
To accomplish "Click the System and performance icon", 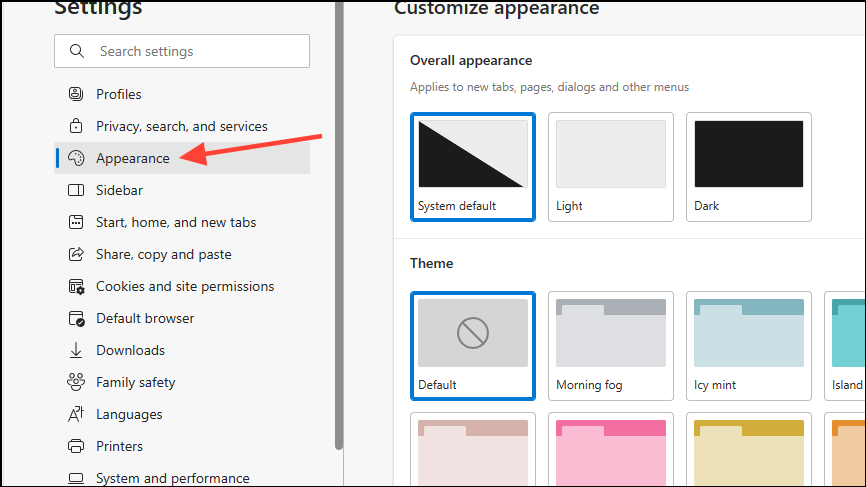I will click(76, 478).
